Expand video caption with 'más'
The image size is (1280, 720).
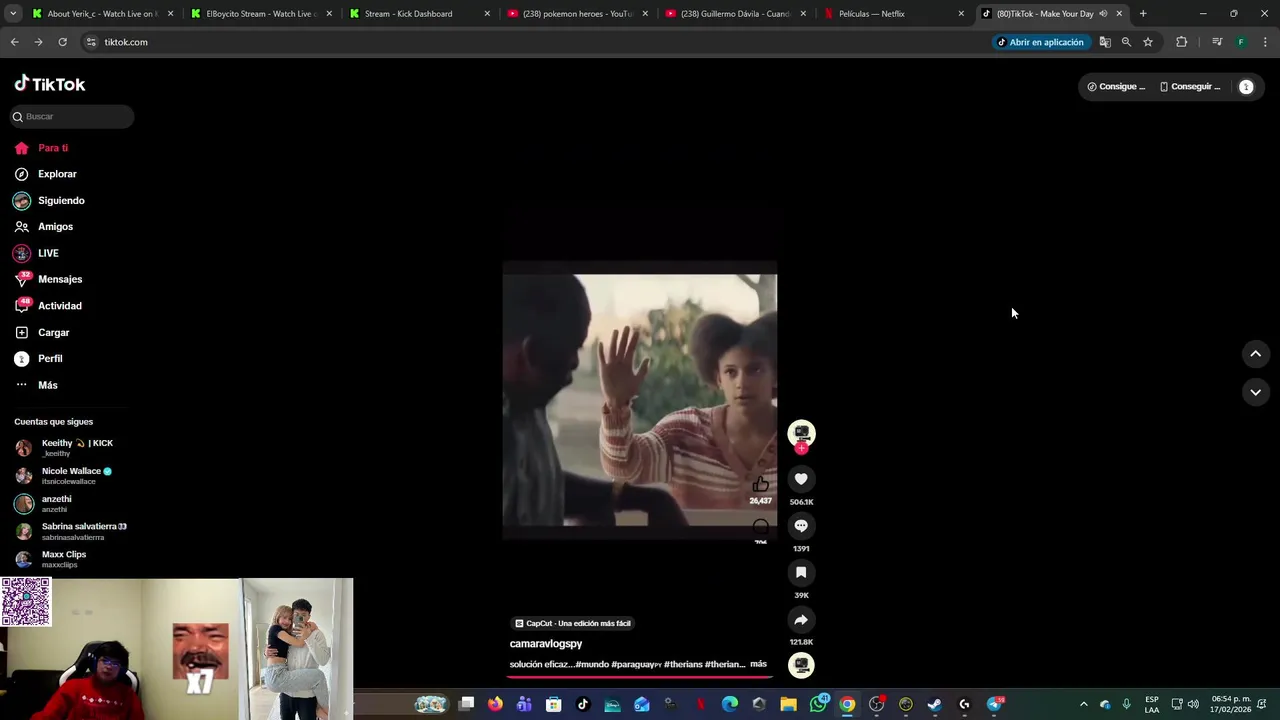click(x=758, y=664)
